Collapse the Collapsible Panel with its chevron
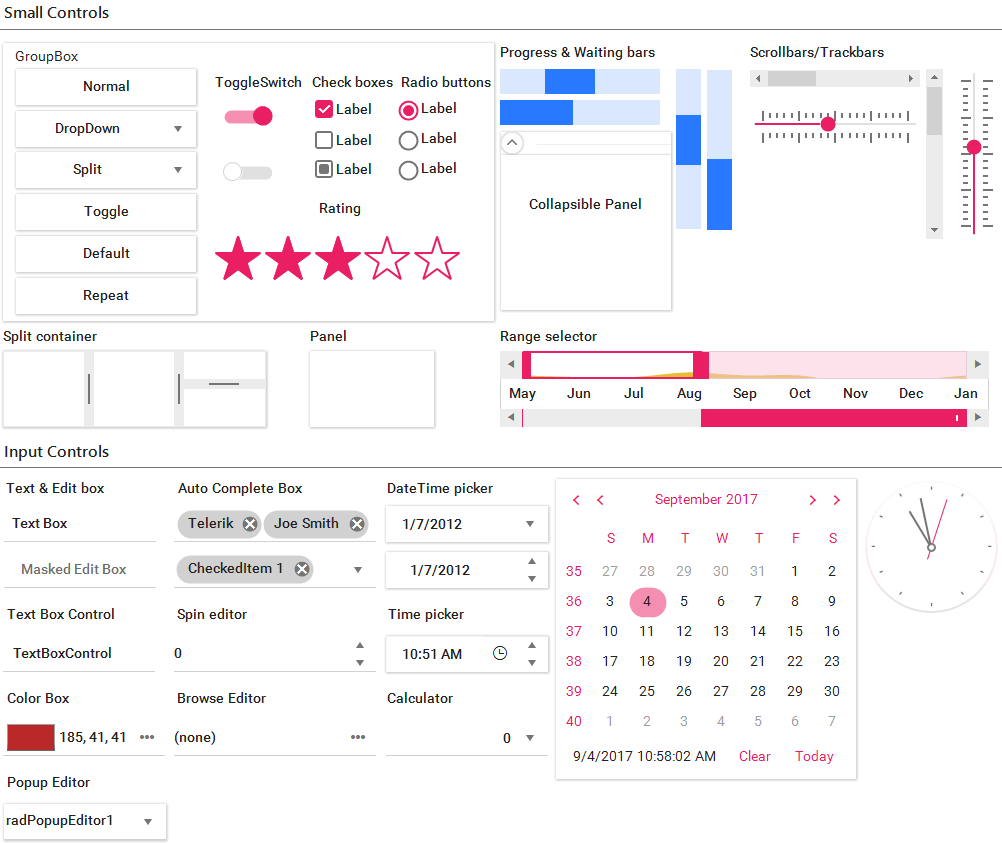This screenshot has height=843, width=1002. (512, 143)
